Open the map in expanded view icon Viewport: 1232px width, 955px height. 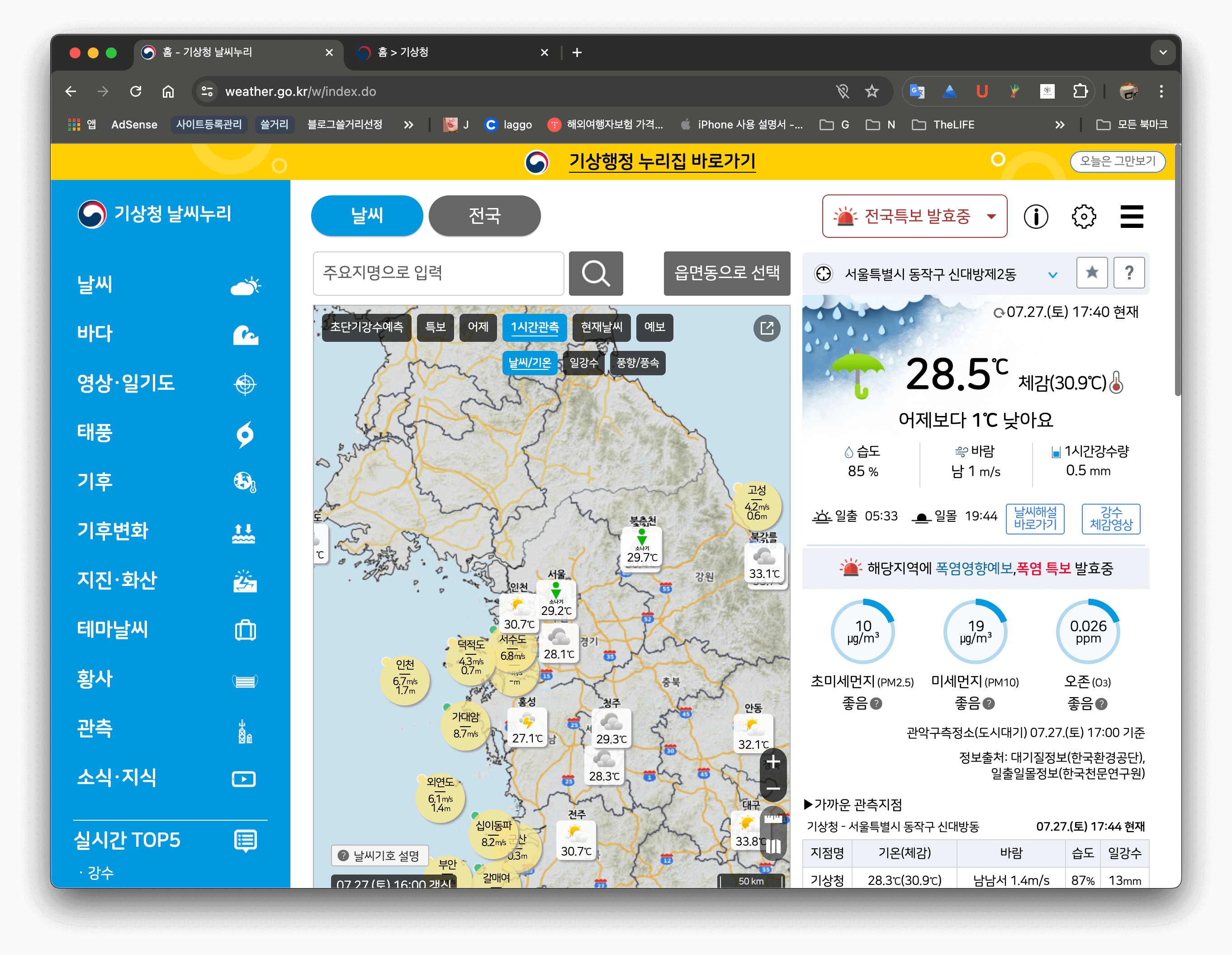point(767,328)
